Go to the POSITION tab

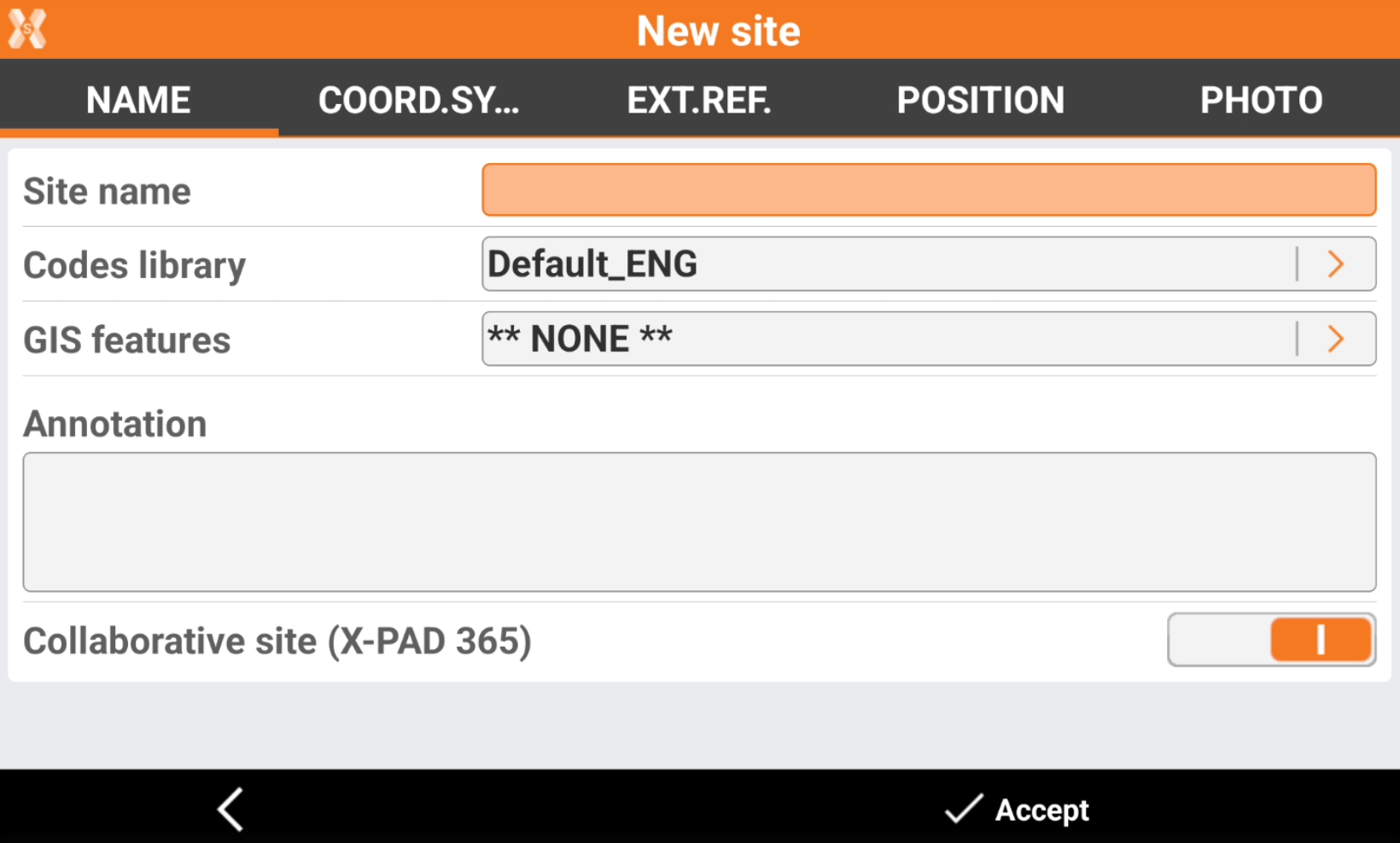(x=980, y=100)
